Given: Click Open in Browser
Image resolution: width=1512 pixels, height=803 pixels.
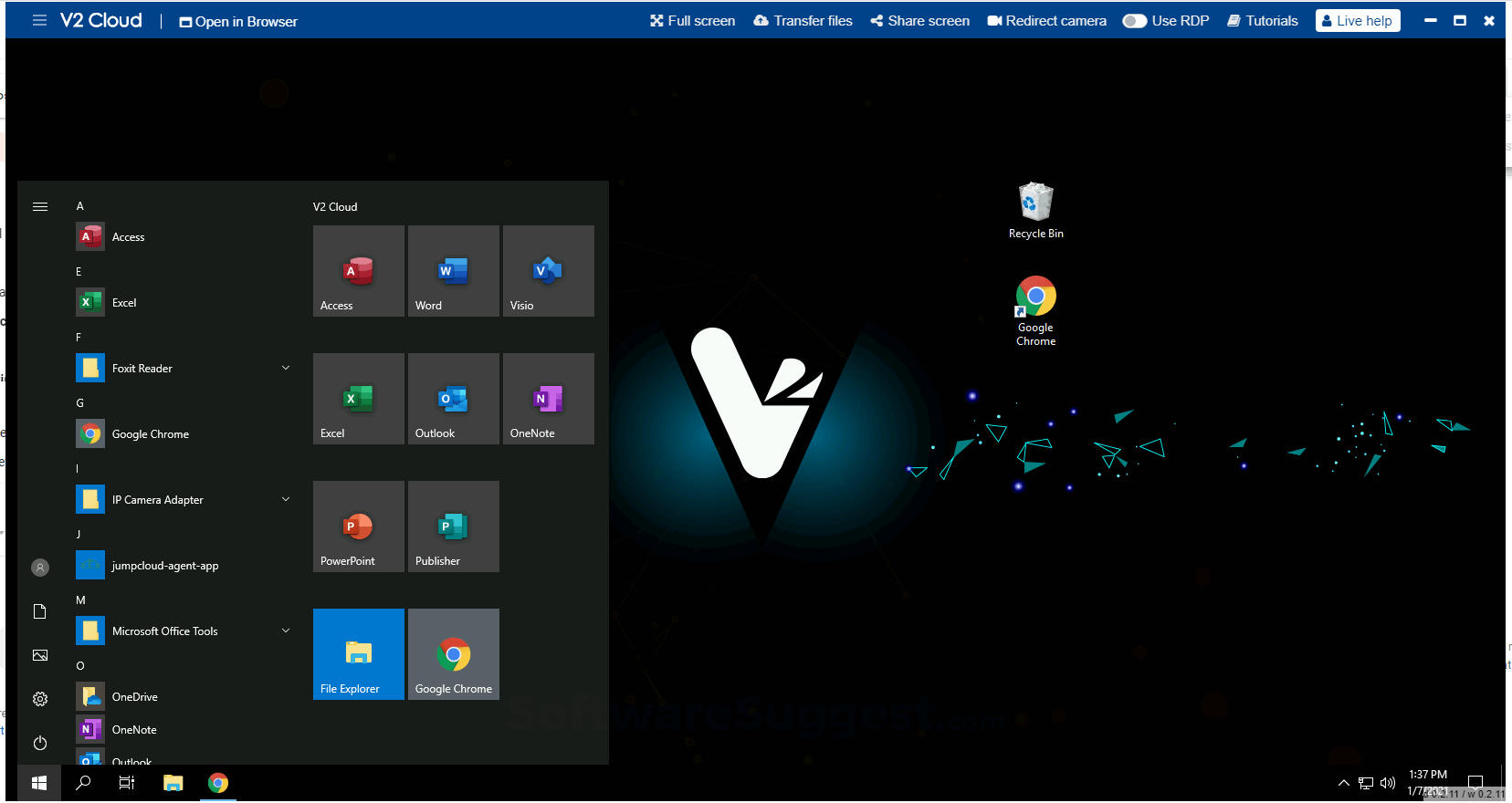Looking at the screenshot, I should click(x=238, y=21).
